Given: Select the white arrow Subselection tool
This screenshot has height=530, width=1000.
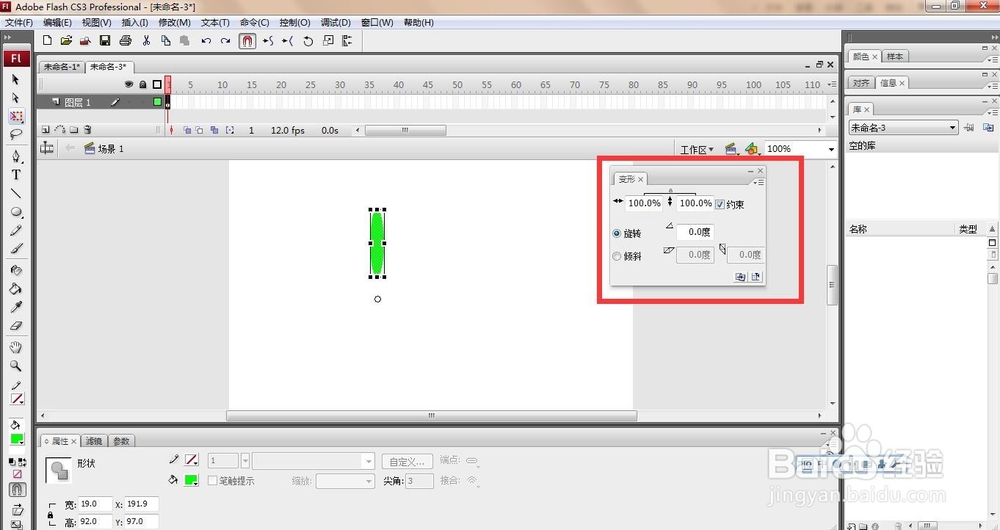Looking at the screenshot, I should pyautogui.click(x=16, y=98).
